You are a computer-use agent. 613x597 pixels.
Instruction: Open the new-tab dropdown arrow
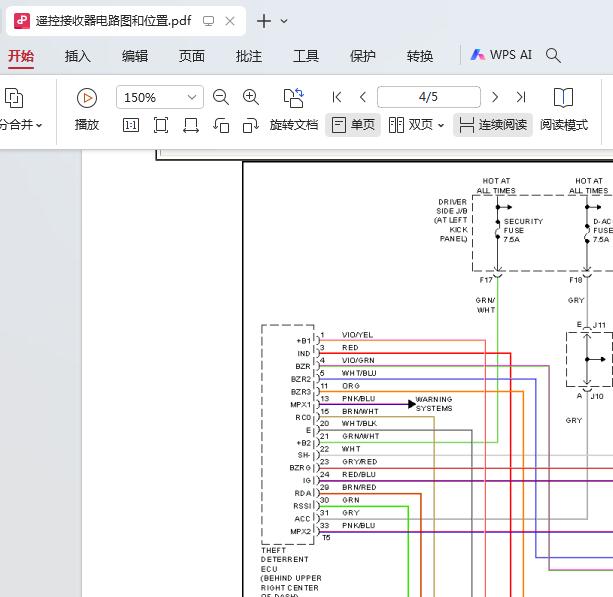(284, 21)
